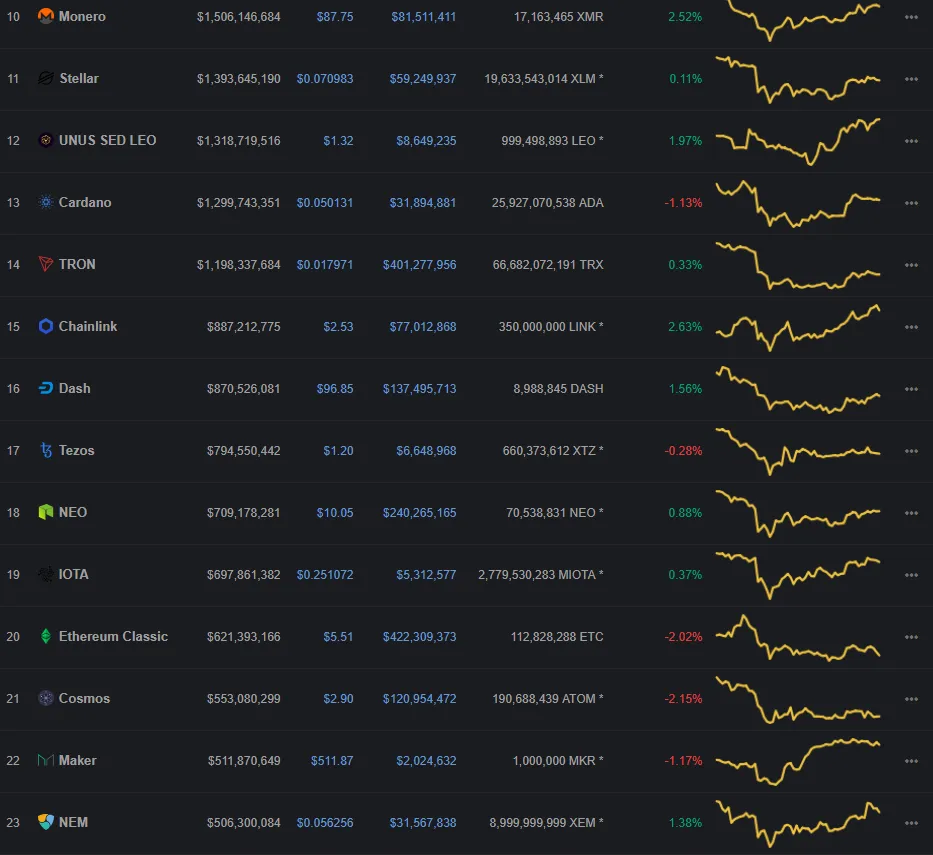Open the more-options dots for Dash row
Image resolution: width=933 pixels, height=855 pixels.
[911, 389]
